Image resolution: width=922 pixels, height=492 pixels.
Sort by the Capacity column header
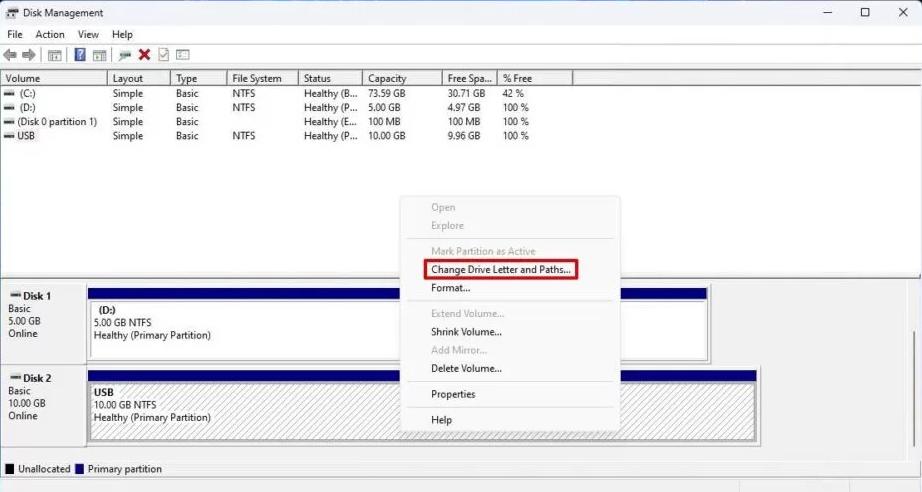(x=401, y=78)
